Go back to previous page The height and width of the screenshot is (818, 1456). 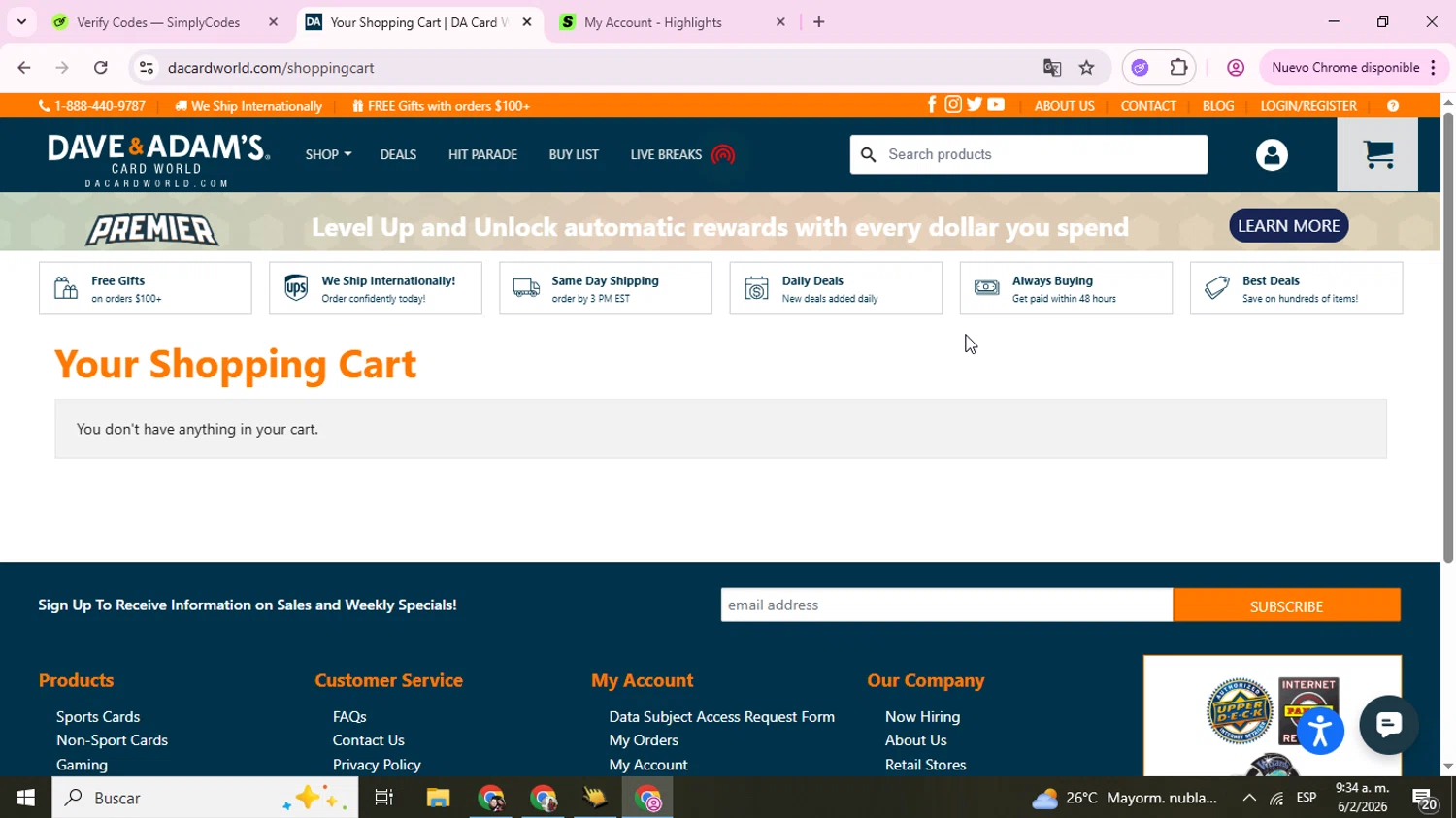[24, 68]
